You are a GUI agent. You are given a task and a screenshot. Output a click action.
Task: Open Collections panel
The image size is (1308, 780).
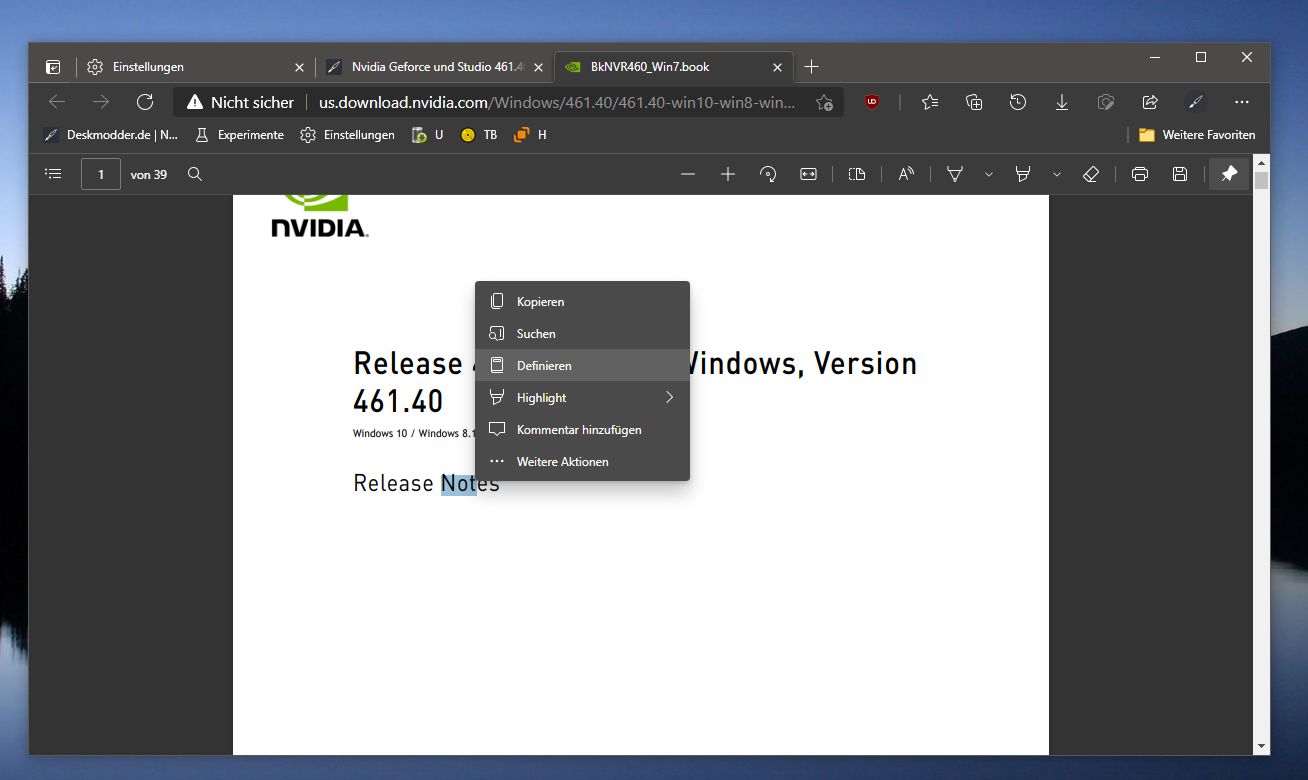pos(974,102)
